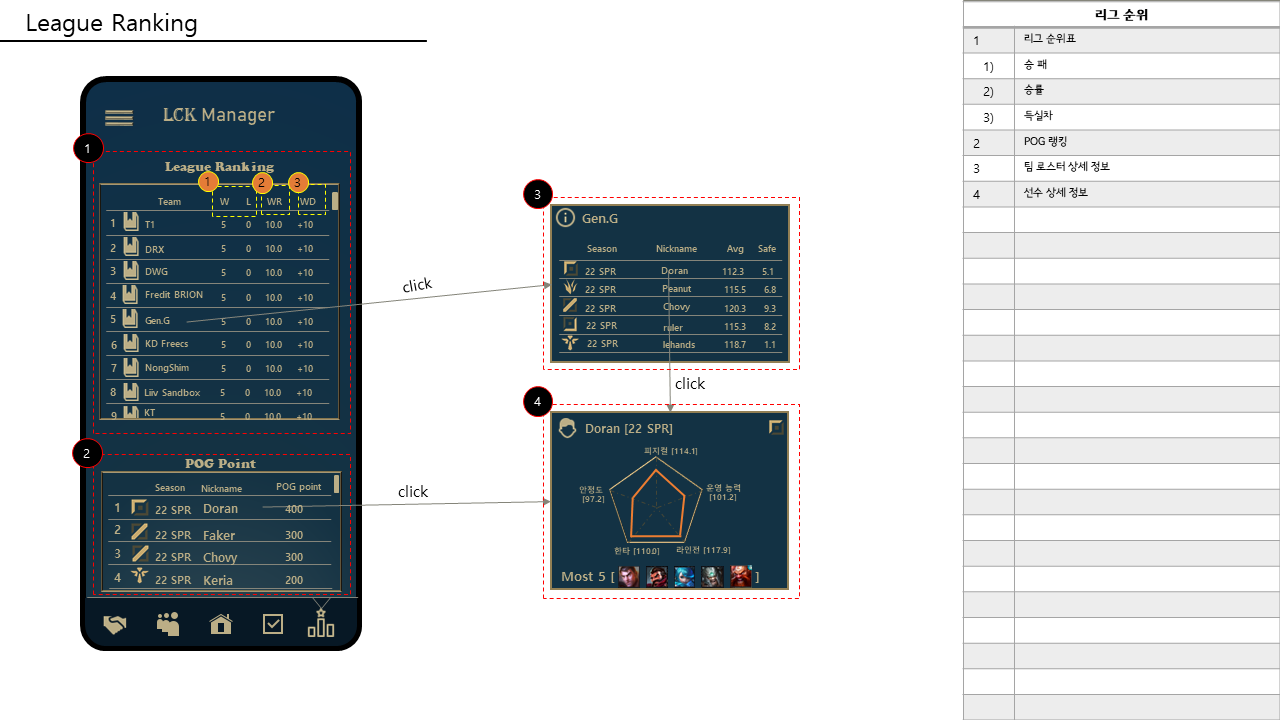Click the Liiv Sandbox team logo icon

tap(131, 392)
